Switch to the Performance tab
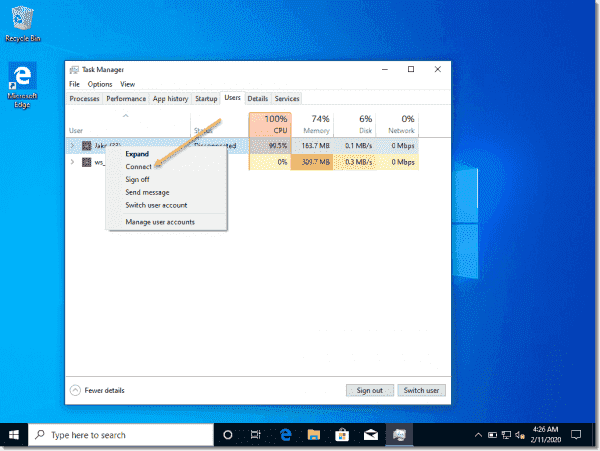The height and width of the screenshot is (451, 600). [x=126, y=99]
